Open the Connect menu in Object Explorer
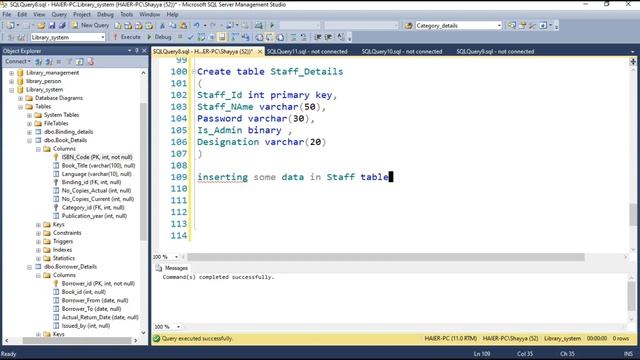Viewport: 640px width, 360px height. (x=18, y=62)
